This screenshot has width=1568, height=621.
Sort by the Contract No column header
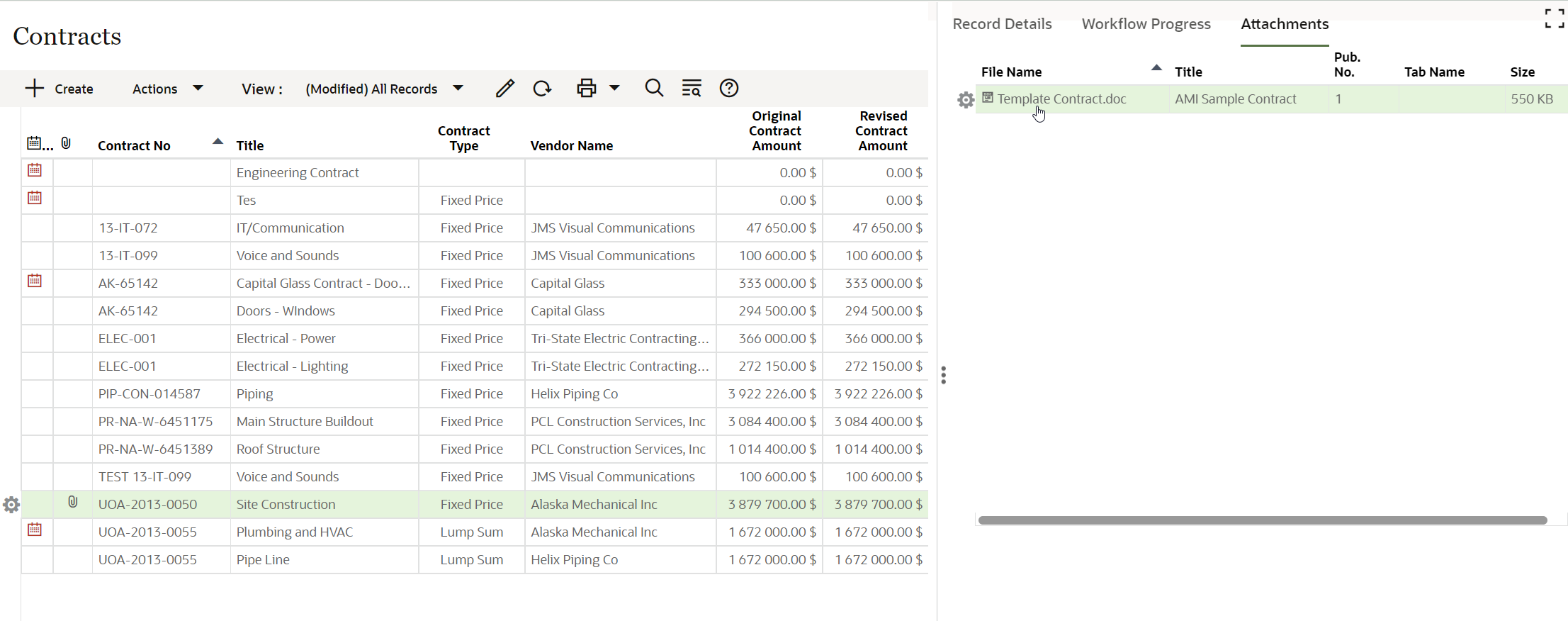134,145
